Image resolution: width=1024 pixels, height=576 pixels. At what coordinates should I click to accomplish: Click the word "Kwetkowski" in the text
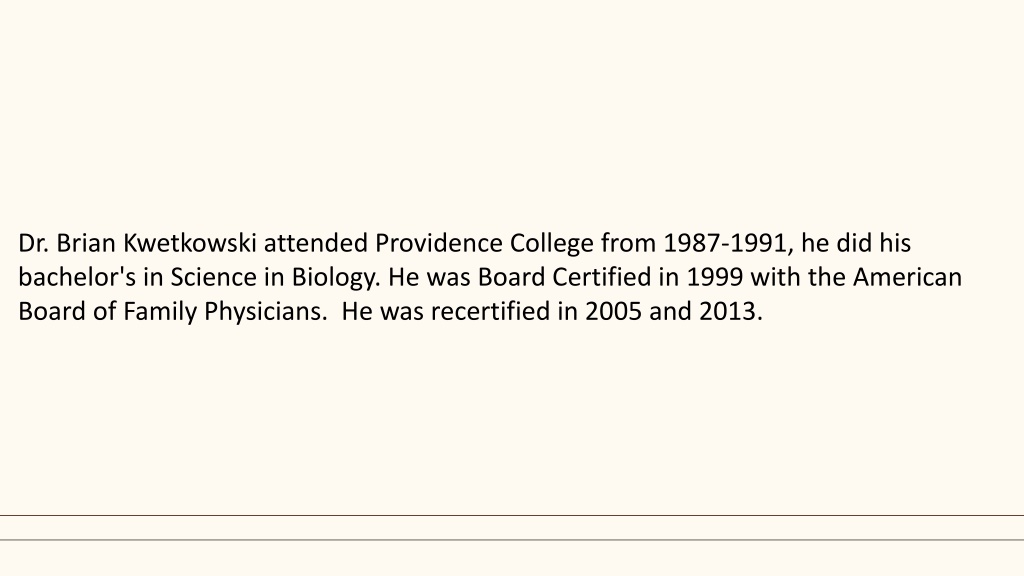(x=189, y=243)
